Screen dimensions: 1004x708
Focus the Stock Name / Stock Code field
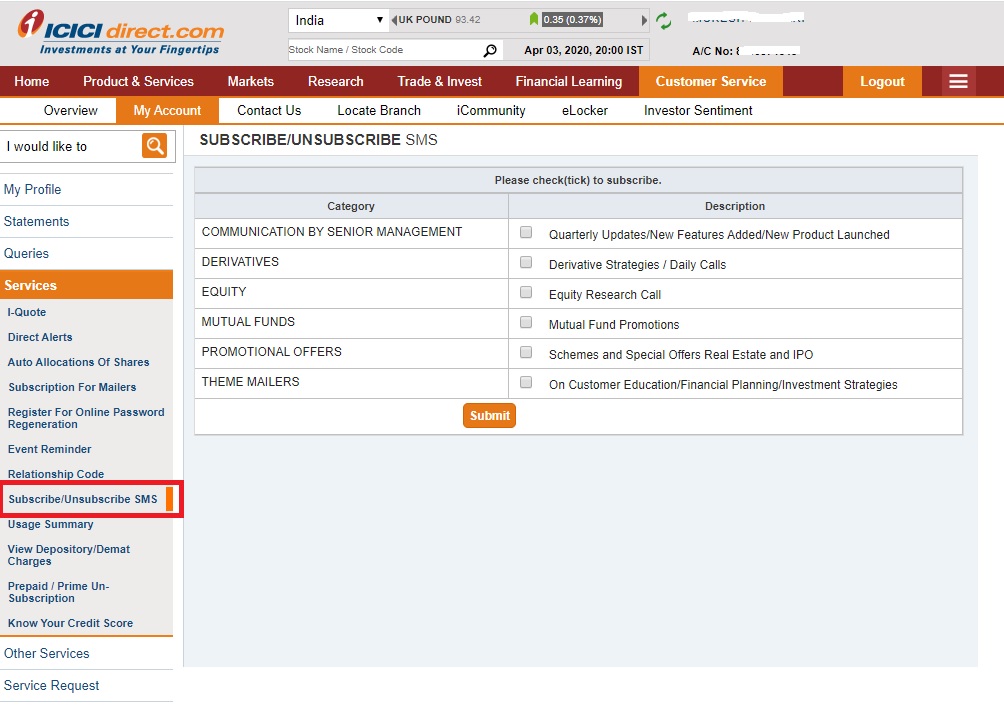384,50
